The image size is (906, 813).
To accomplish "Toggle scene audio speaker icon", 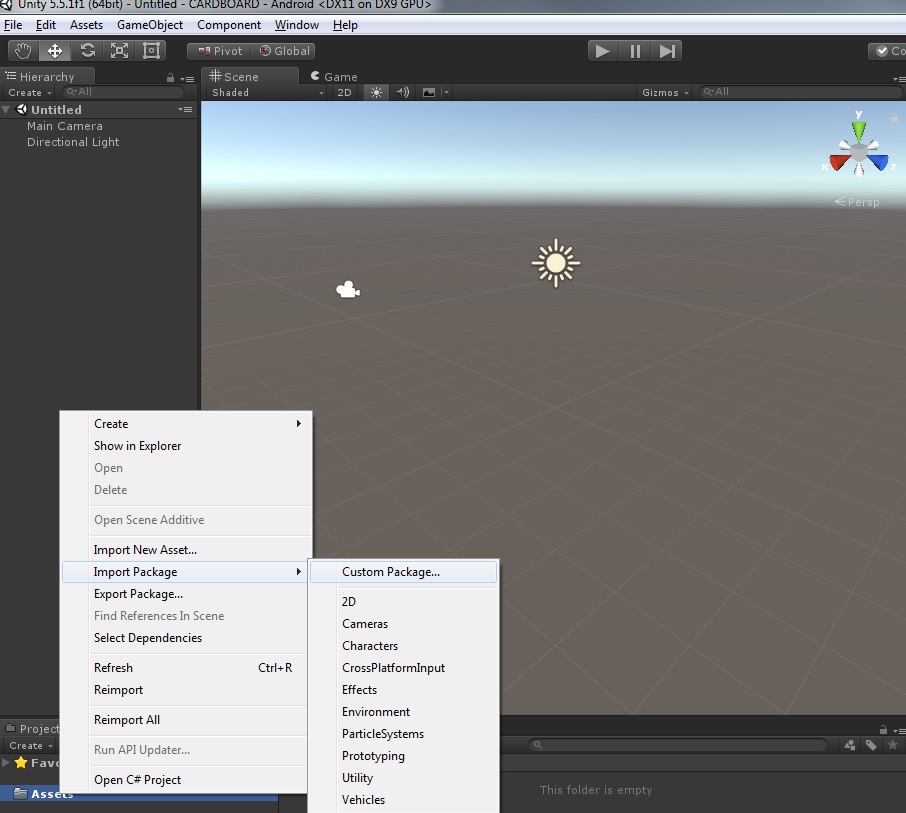I will [x=402, y=92].
